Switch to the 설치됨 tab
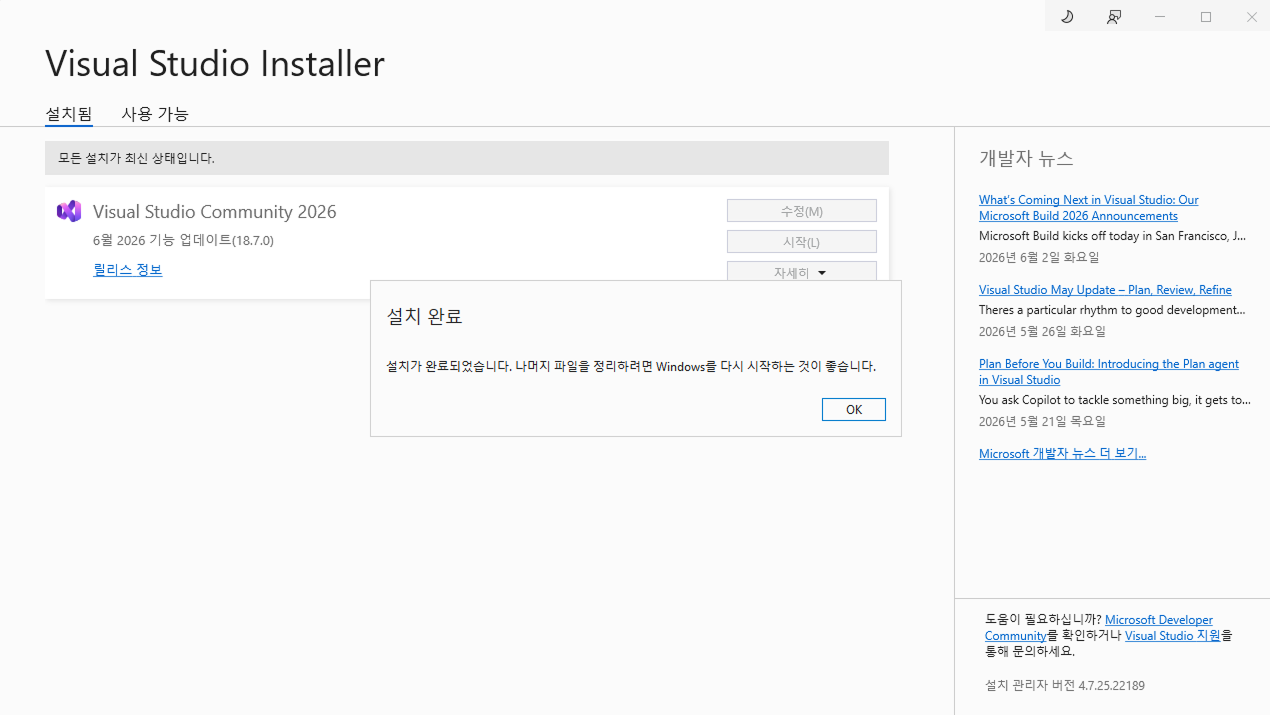This screenshot has height=715, width=1270. click(69, 114)
